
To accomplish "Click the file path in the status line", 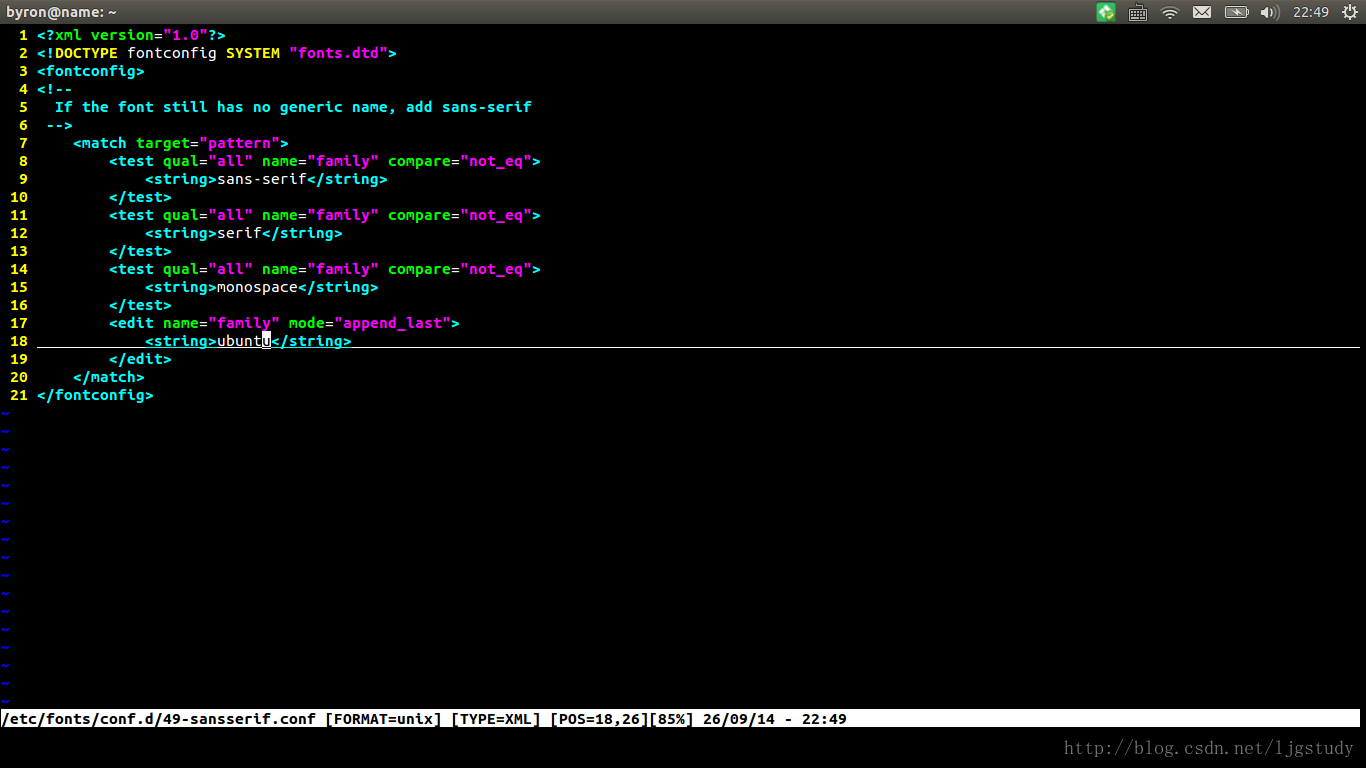I will tap(159, 718).
